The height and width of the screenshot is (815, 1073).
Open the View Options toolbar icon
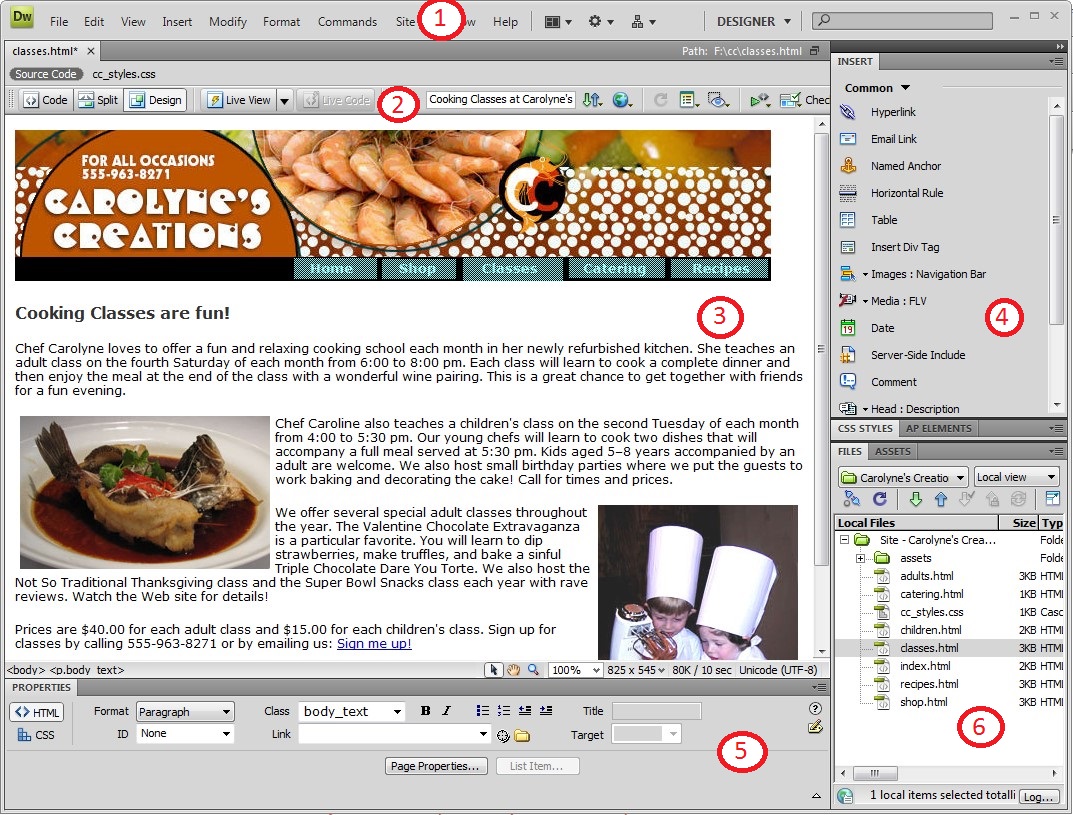tap(689, 100)
